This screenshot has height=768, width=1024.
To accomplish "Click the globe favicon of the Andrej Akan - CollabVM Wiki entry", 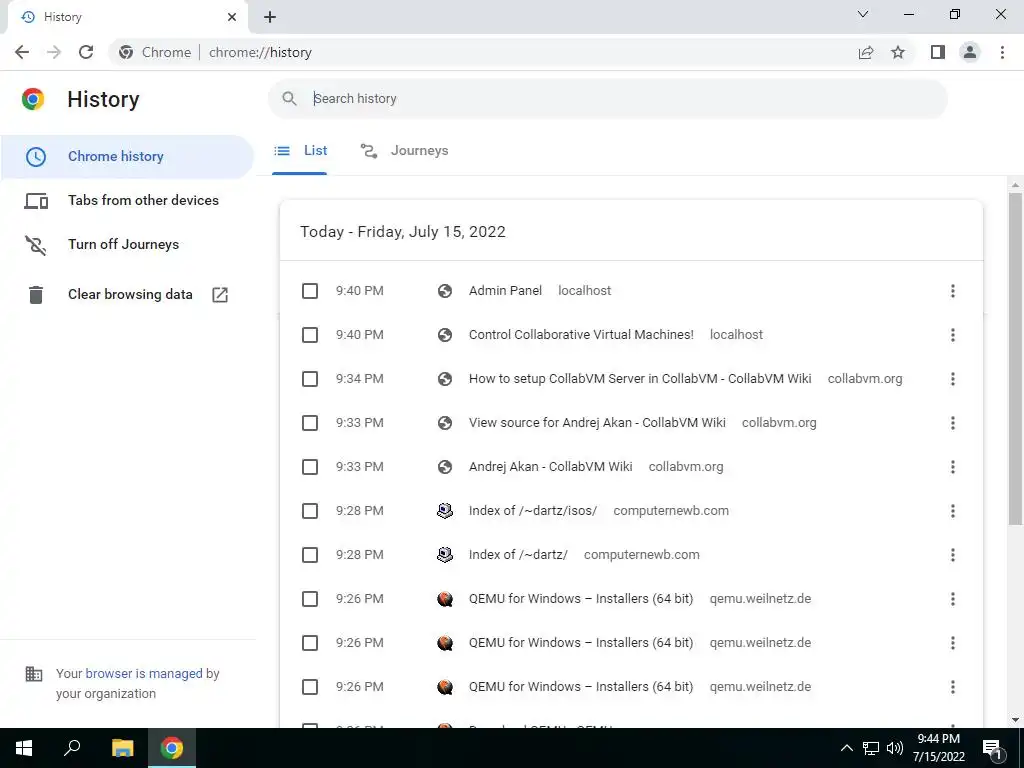I will pos(445,467).
